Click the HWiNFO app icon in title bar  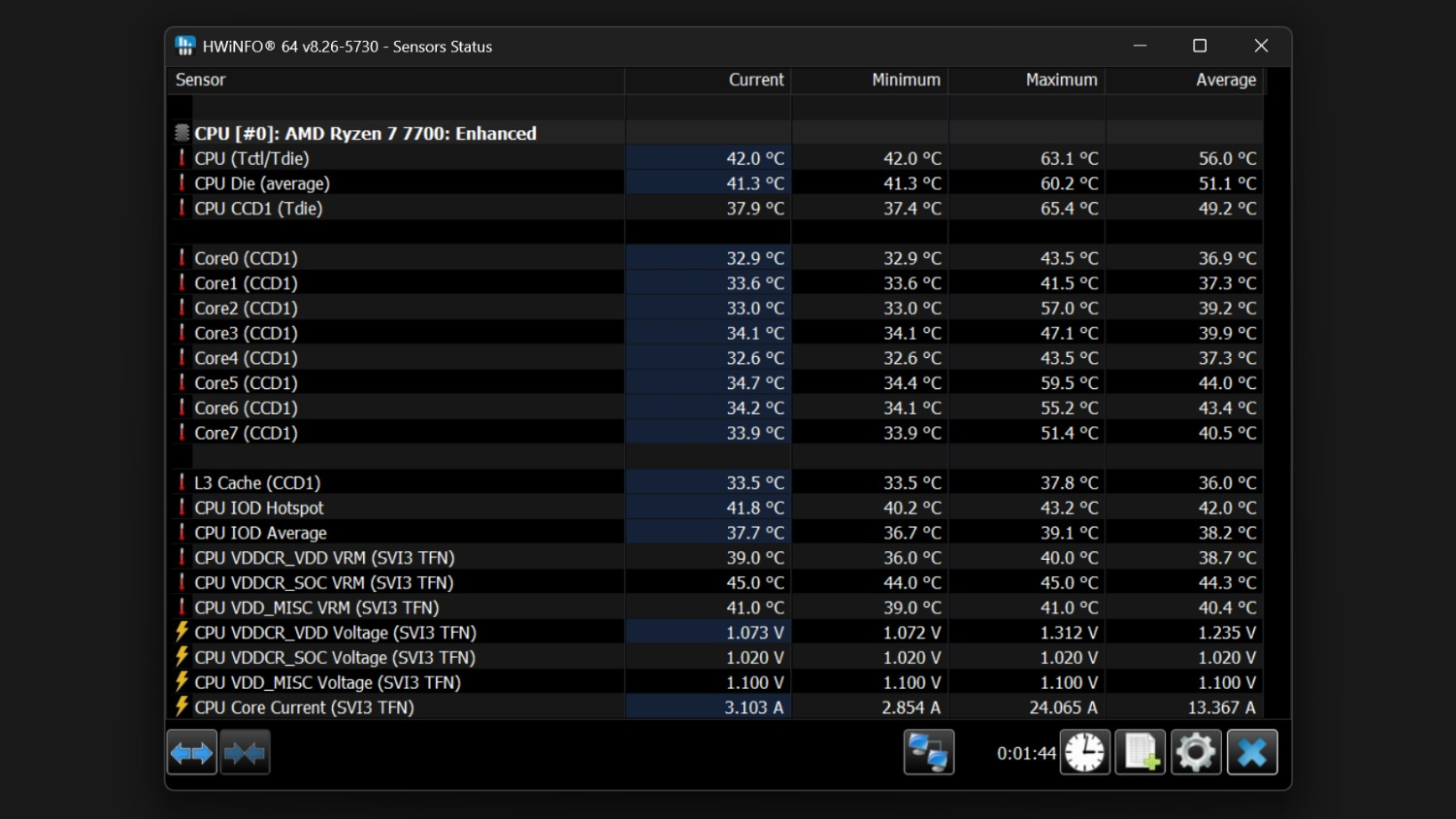pyautogui.click(x=185, y=46)
